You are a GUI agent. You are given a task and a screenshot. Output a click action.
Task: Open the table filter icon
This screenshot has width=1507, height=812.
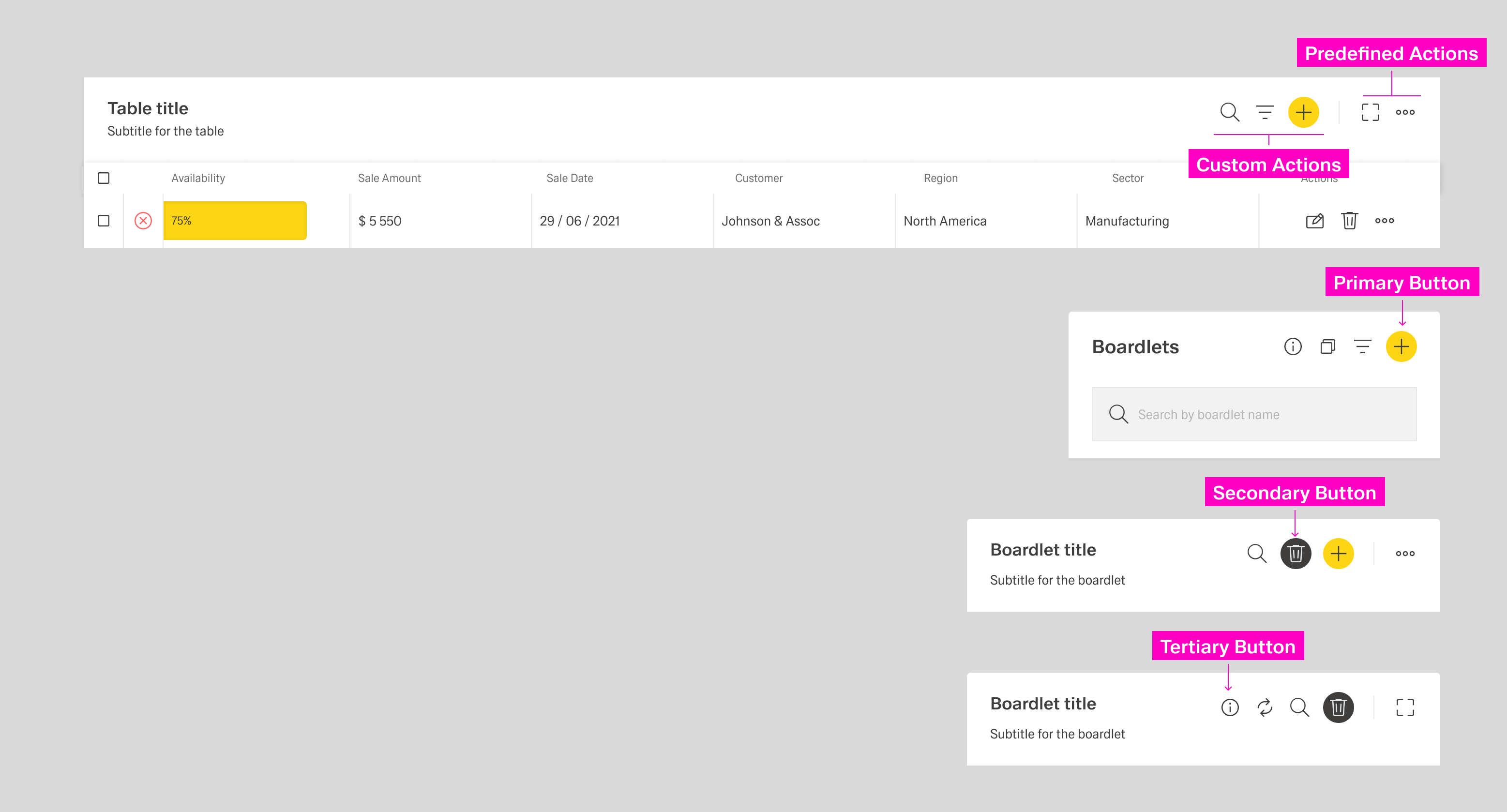tap(1264, 112)
